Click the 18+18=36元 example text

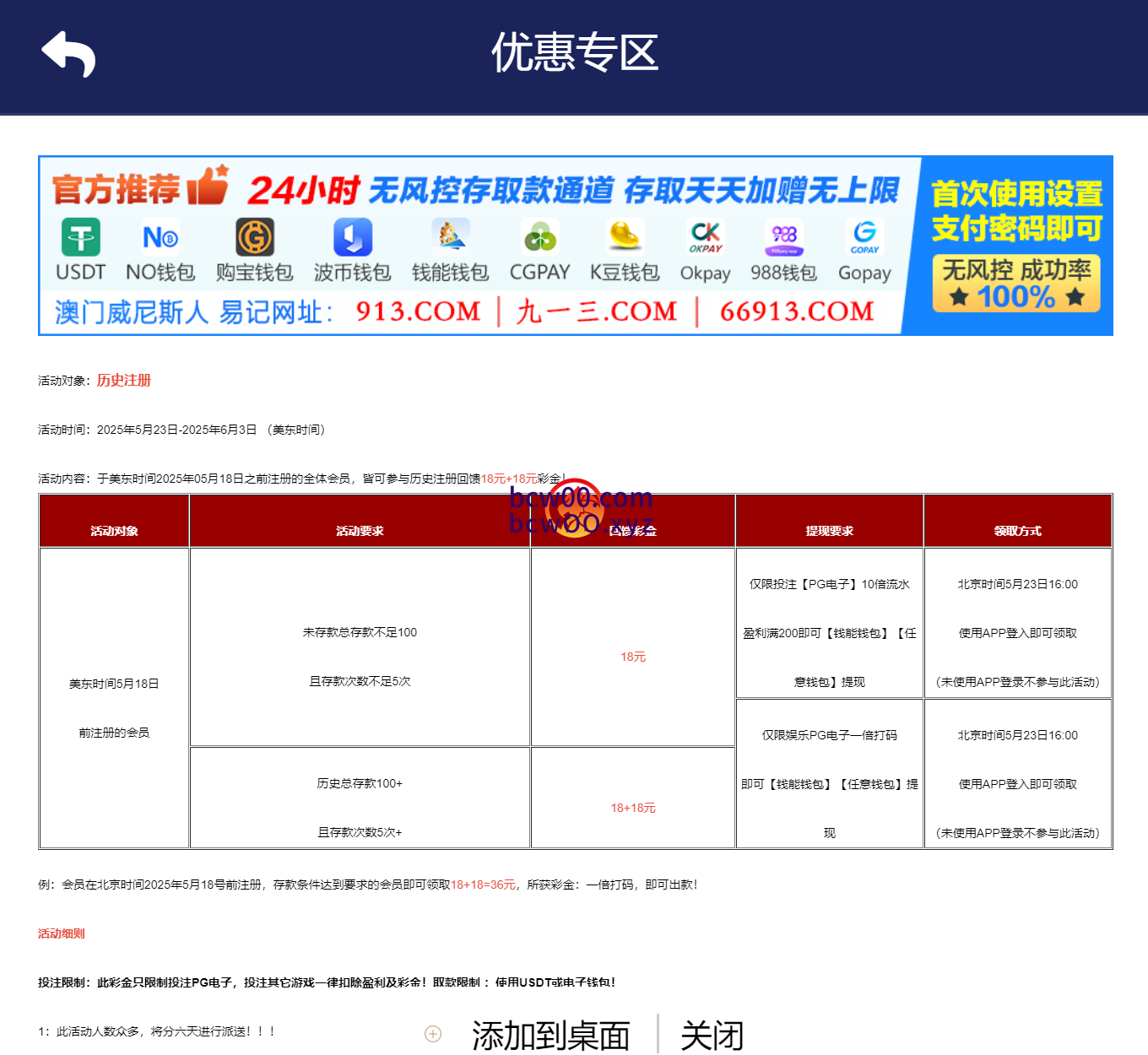click(x=483, y=885)
